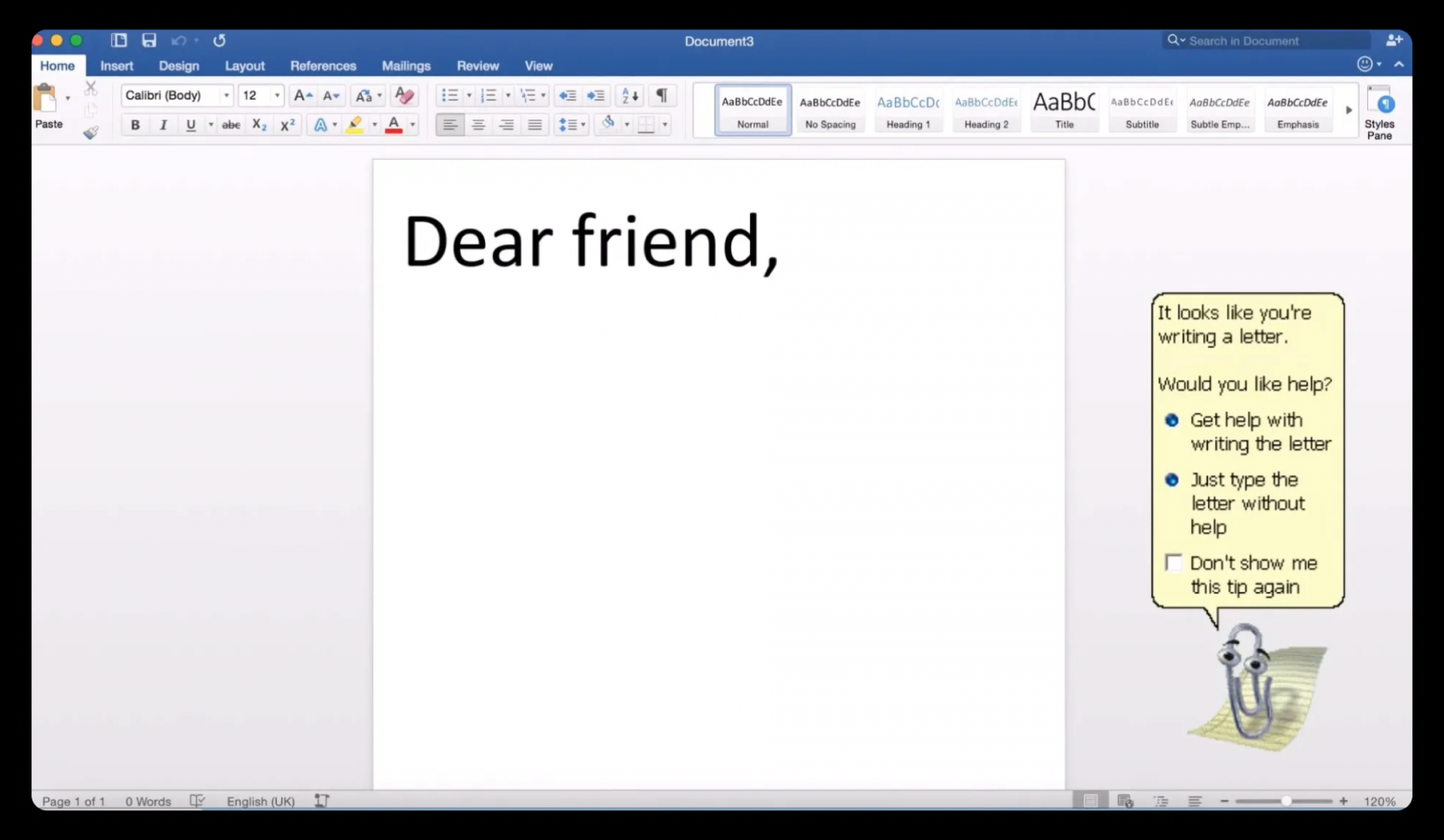The image size is (1444, 840).
Task: Open the References ribbon tab
Action: (323, 66)
